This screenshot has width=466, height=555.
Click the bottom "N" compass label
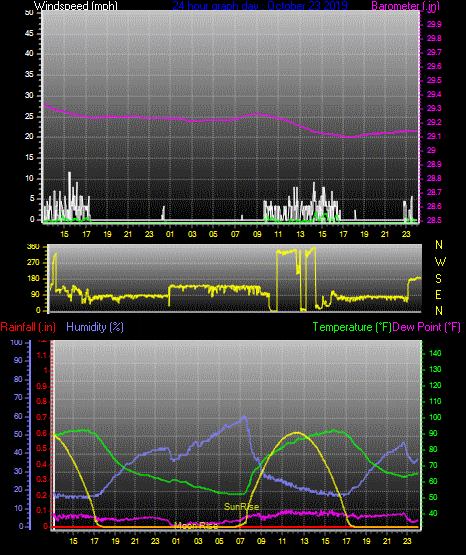click(x=439, y=311)
